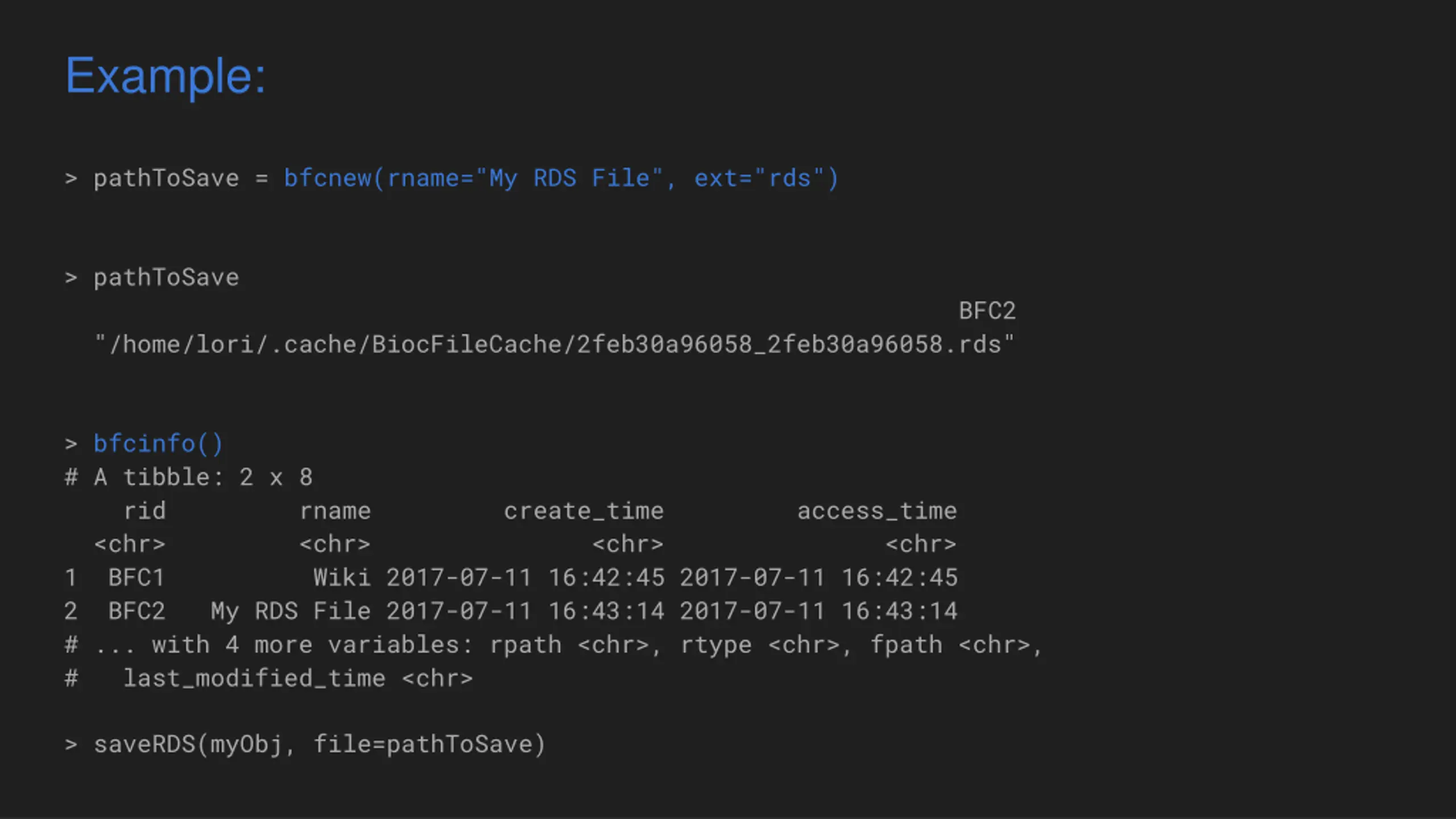The height and width of the screenshot is (819, 1456).
Task: Click pathToSave in the assignment line
Action: click(x=166, y=179)
